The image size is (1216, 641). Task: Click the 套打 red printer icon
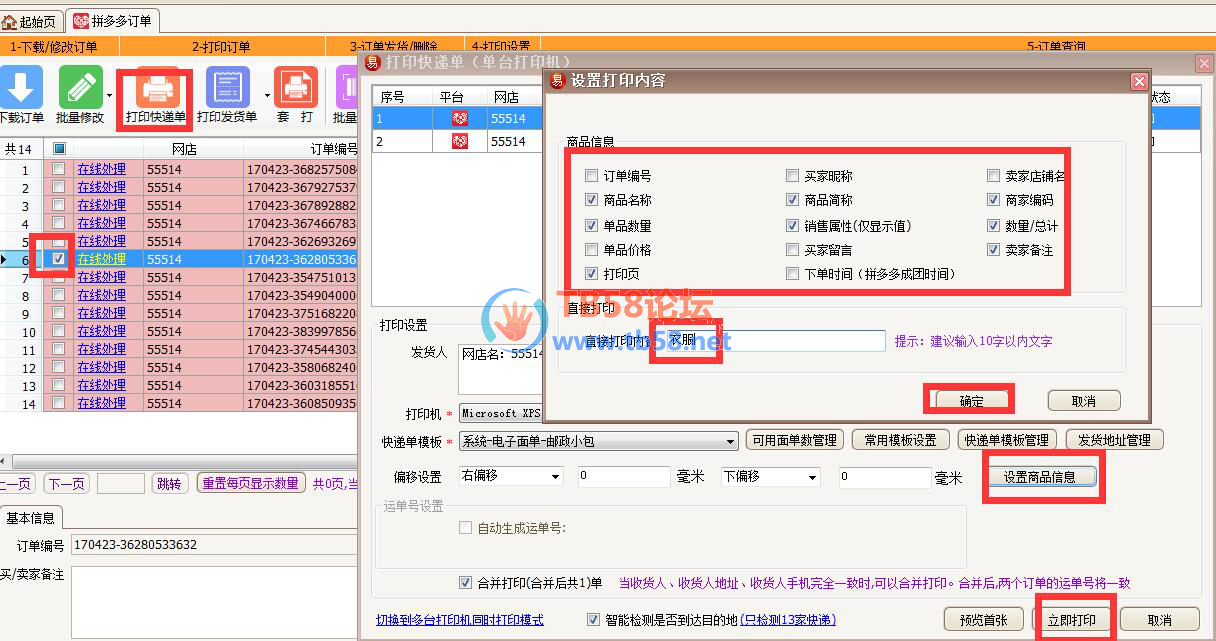[x=295, y=87]
